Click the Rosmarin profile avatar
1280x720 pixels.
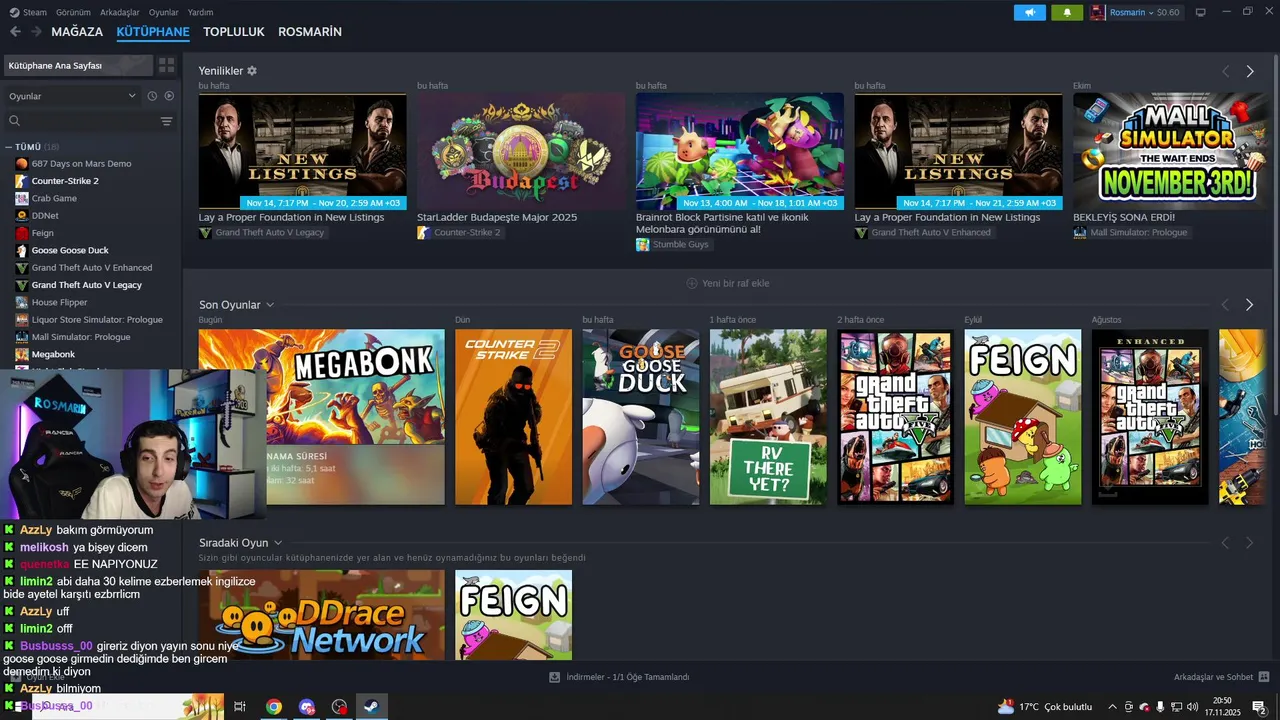tap(1098, 12)
